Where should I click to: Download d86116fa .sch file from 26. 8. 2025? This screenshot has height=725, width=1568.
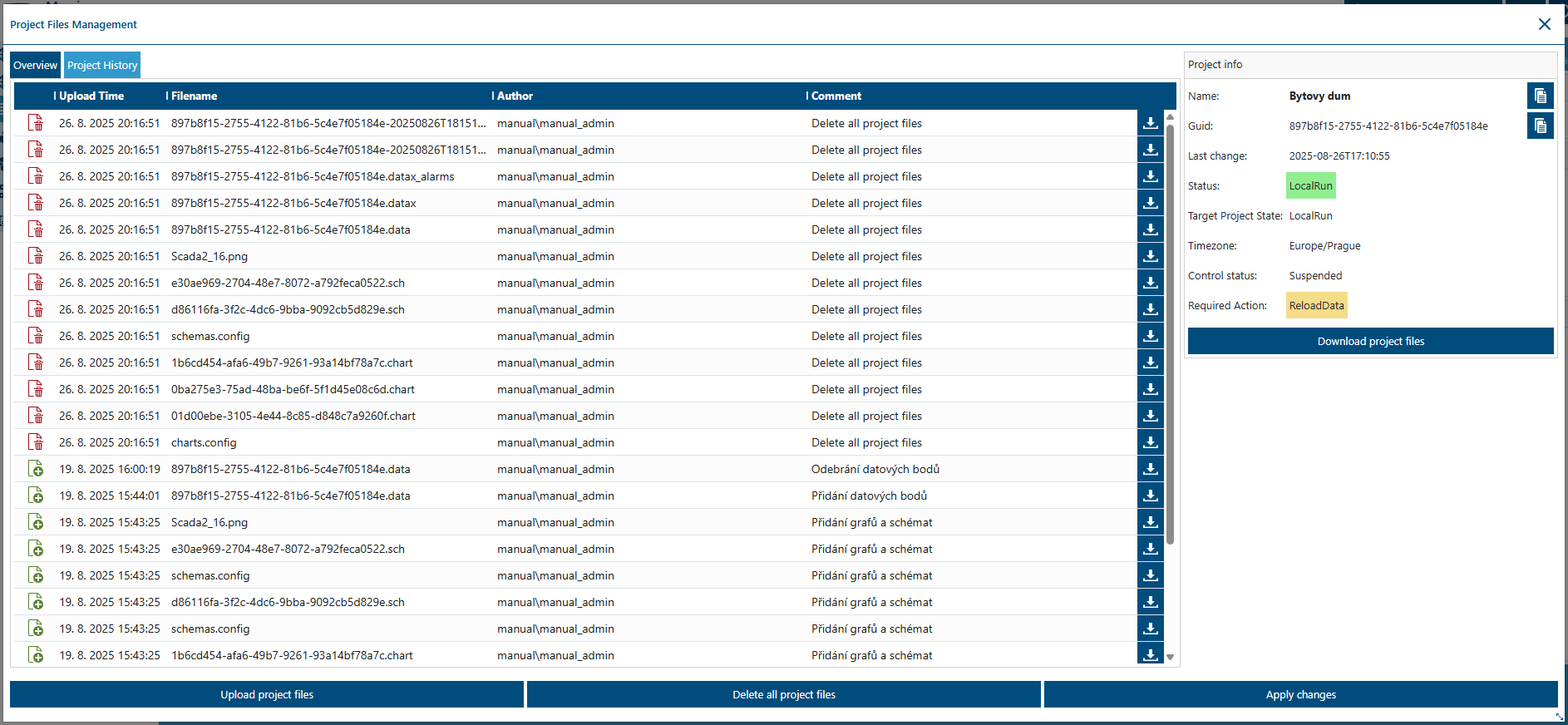click(1150, 309)
